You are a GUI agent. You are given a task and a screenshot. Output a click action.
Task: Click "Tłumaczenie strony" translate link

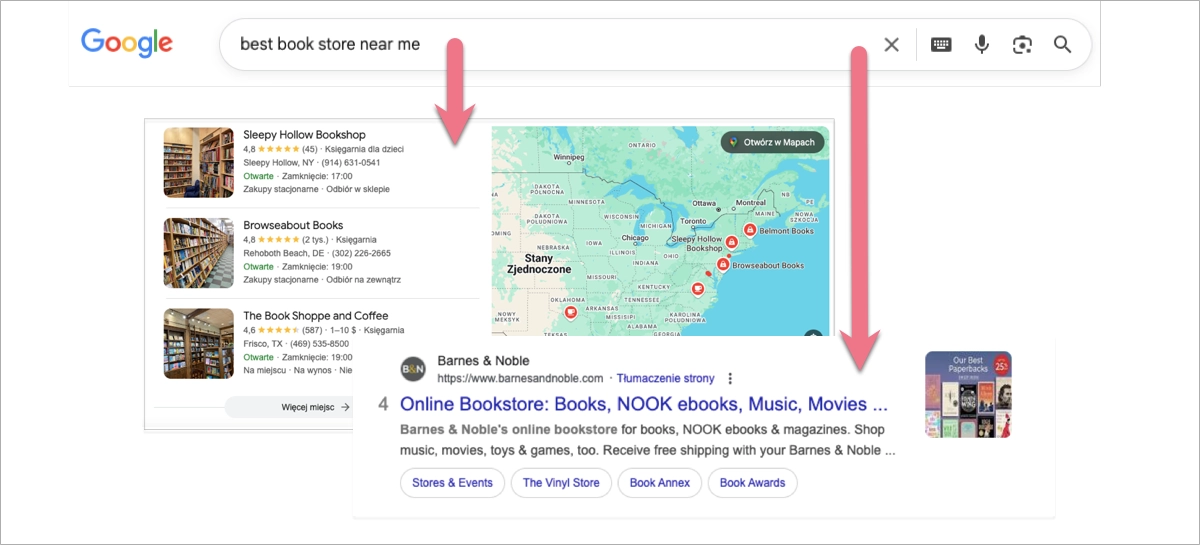pyautogui.click(x=666, y=379)
